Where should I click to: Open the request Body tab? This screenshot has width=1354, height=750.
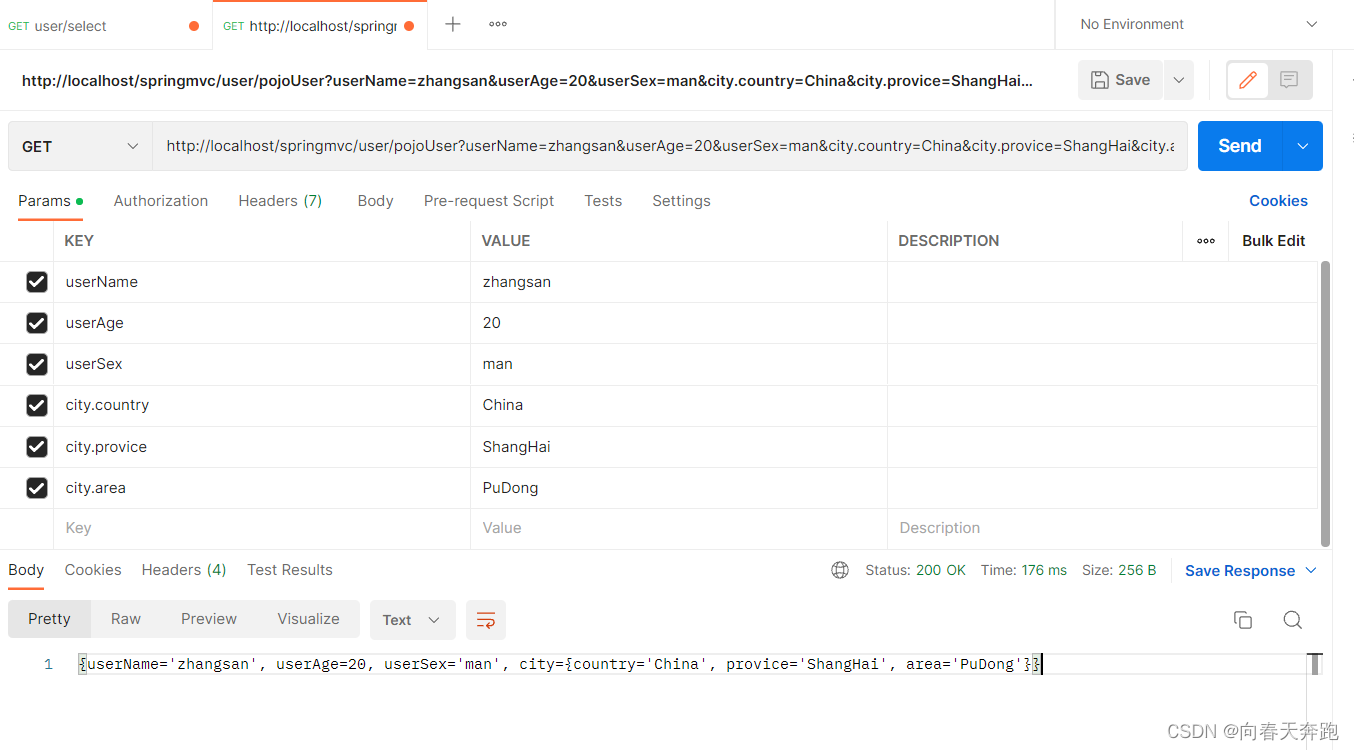(375, 201)
